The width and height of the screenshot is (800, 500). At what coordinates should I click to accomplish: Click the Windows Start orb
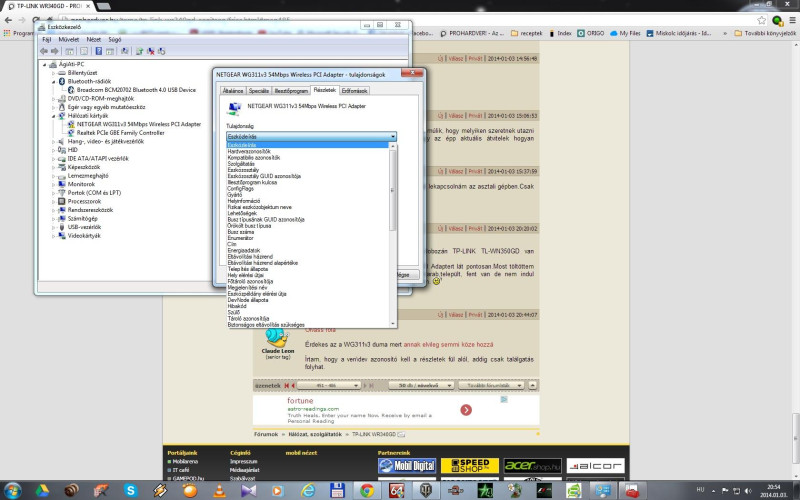tap(12, 491)
